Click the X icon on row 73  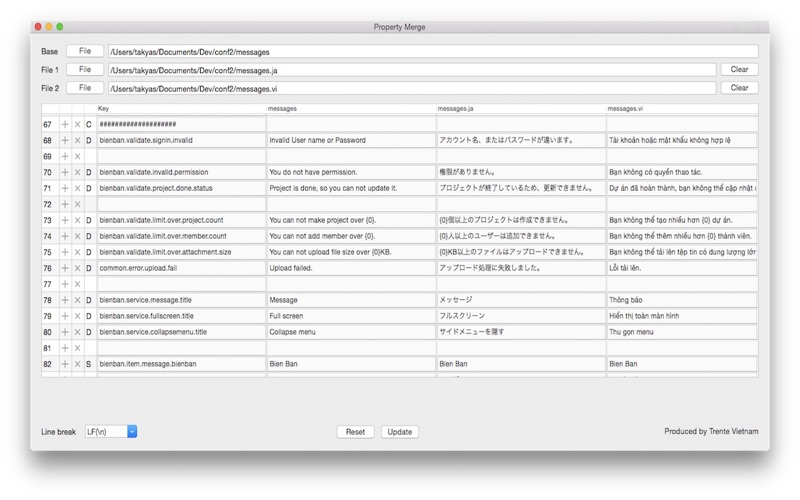78,220
